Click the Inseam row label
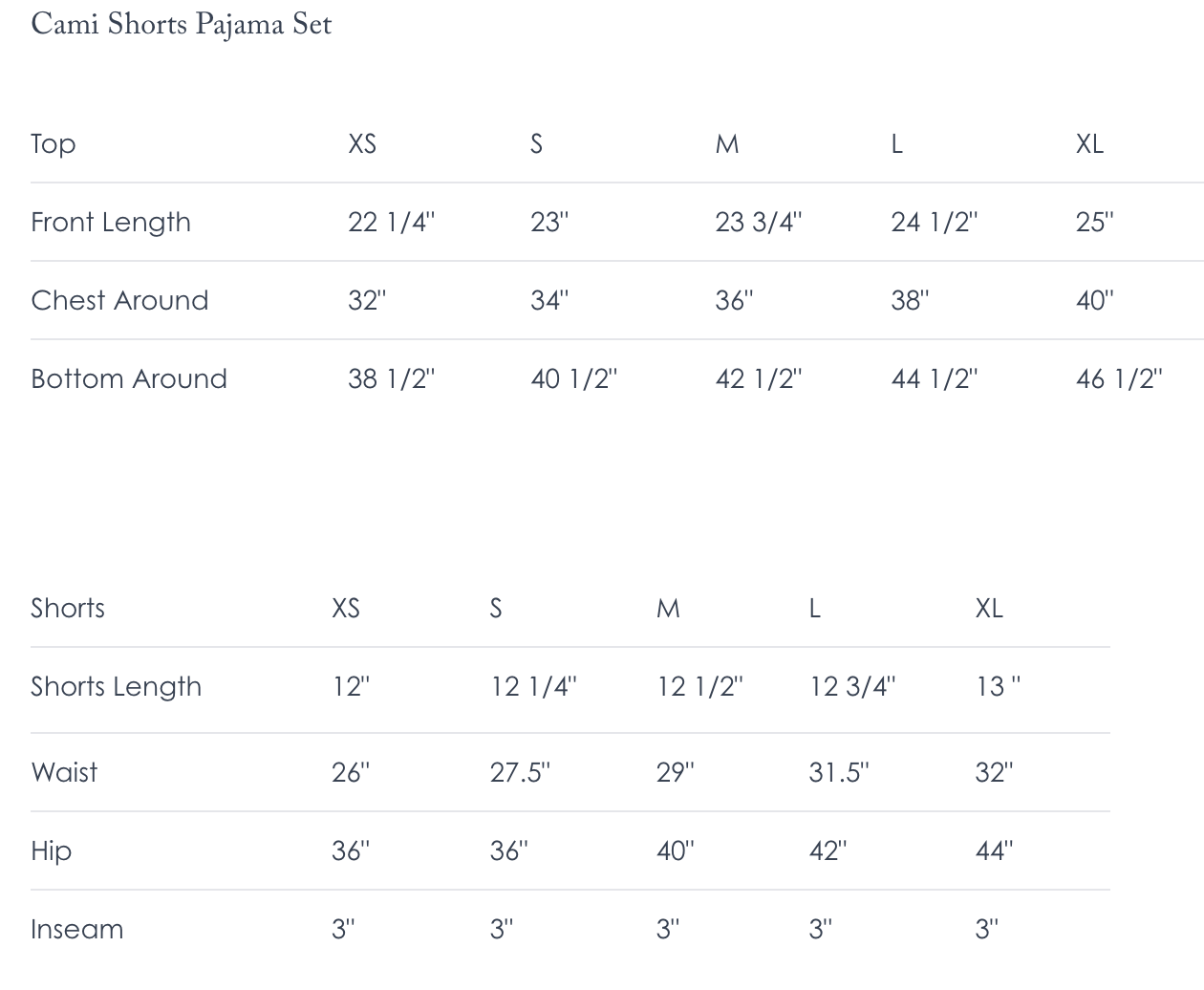1204x990 pixels. point(76,929)
